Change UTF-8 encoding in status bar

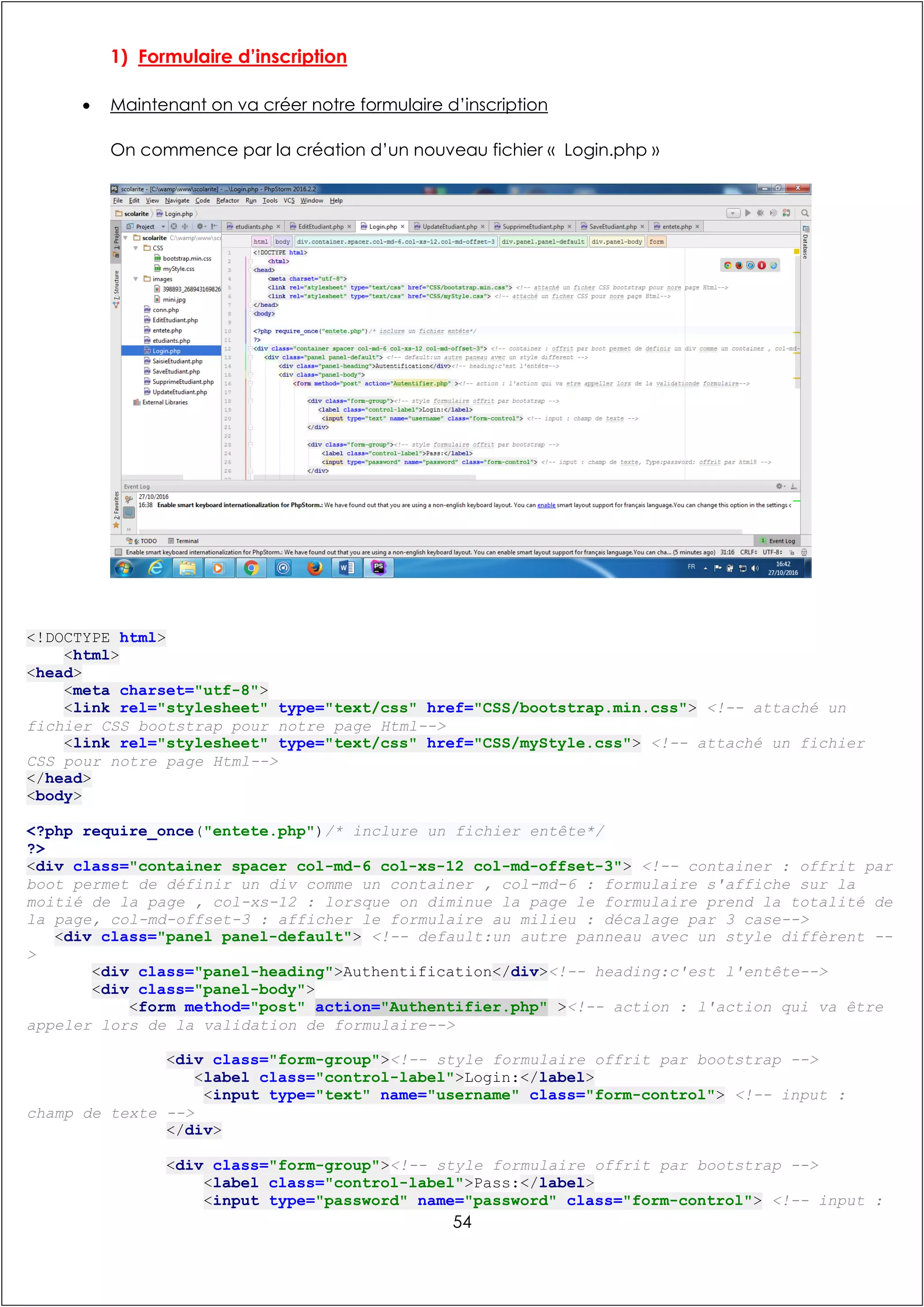click(772, 552)
